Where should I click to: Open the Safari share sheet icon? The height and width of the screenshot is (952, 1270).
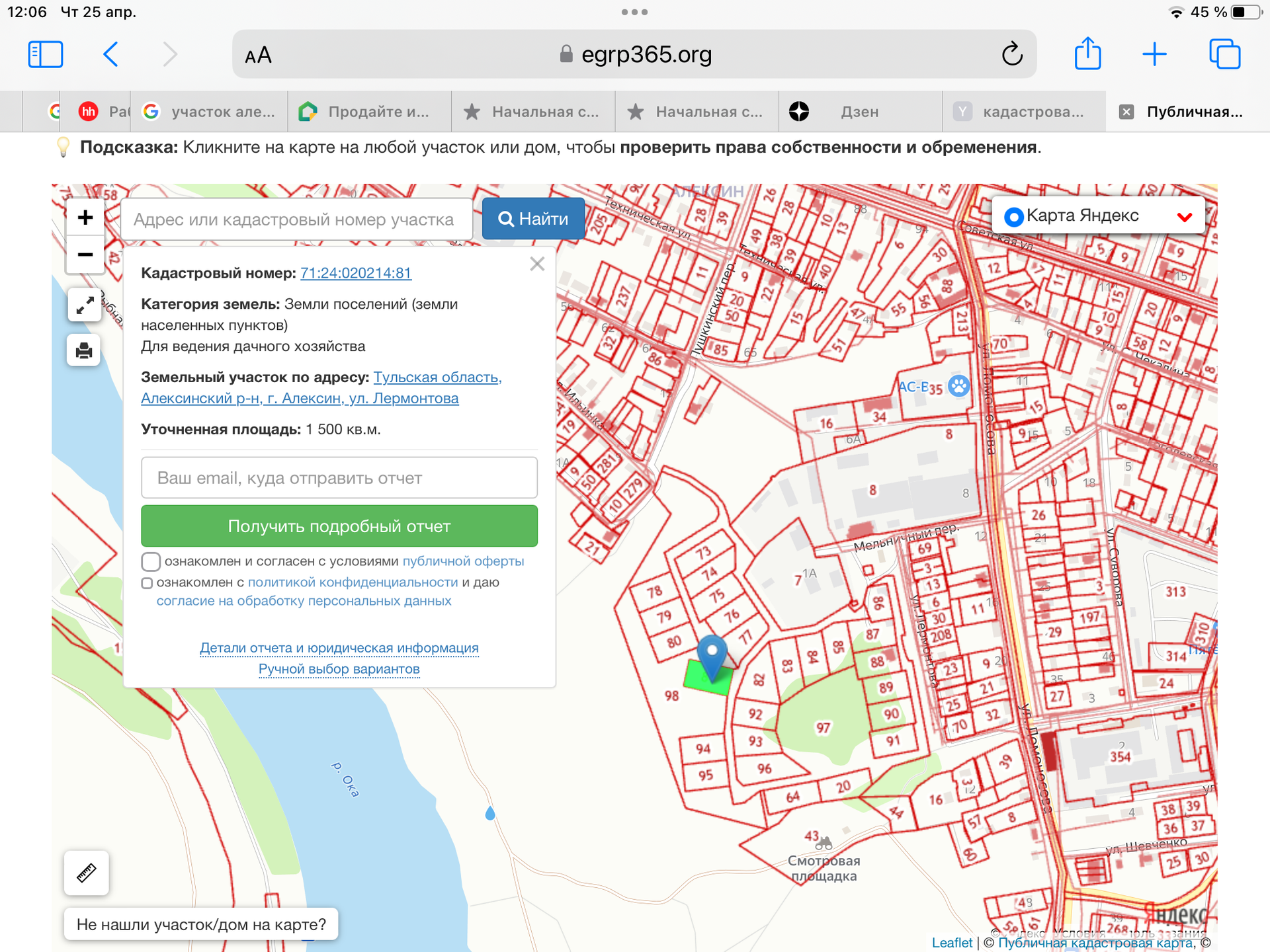1087,54
